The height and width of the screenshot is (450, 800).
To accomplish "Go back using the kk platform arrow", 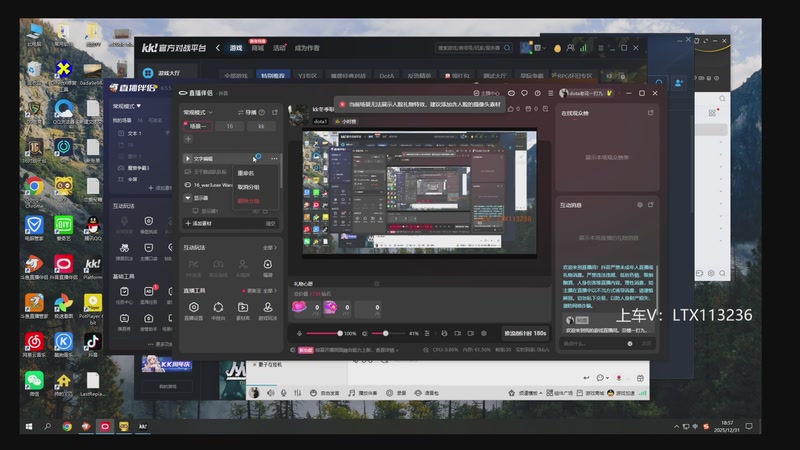I will coord(218,48).
